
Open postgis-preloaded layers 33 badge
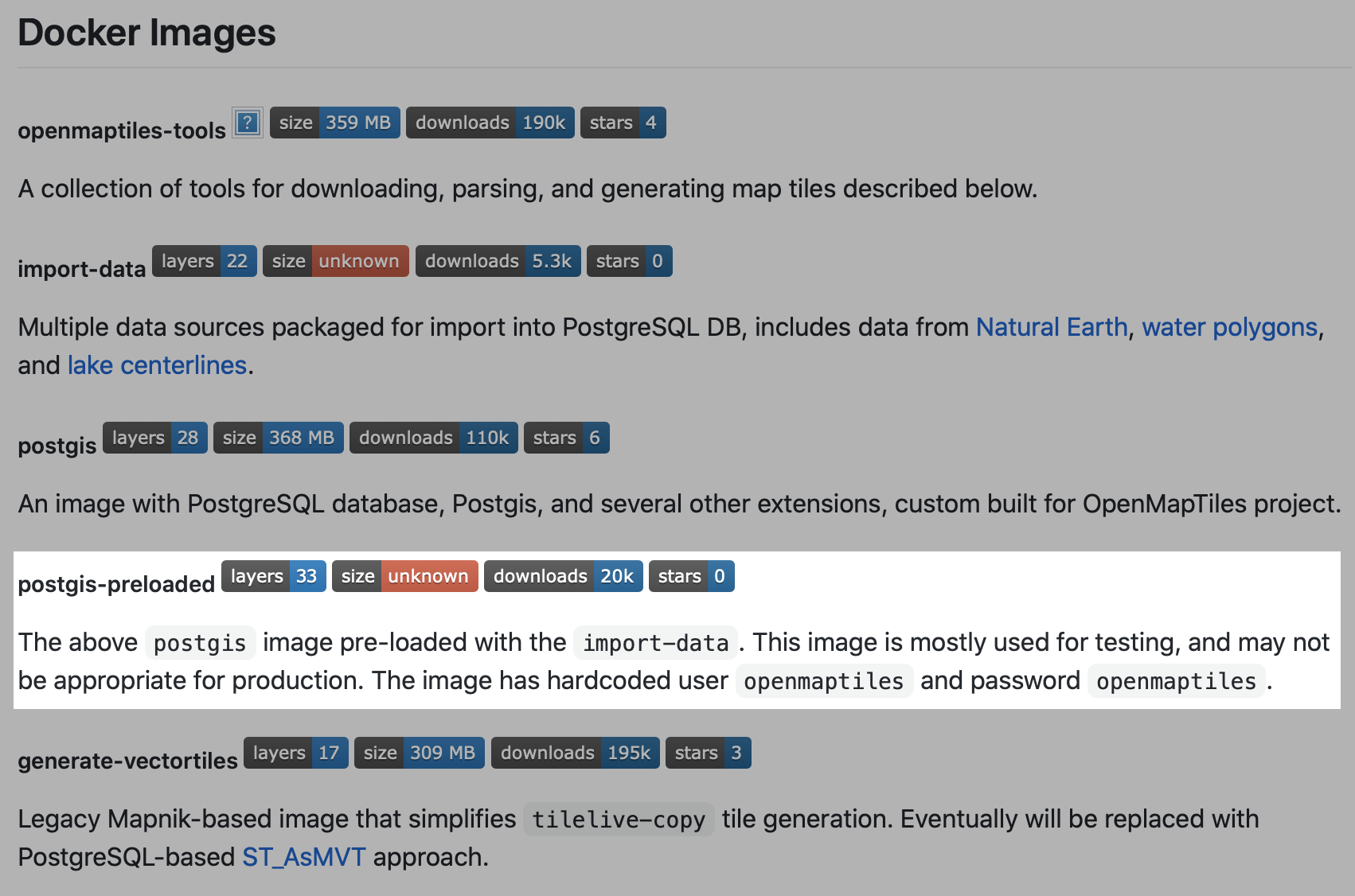pyautogui.click(x=274, y=576)
